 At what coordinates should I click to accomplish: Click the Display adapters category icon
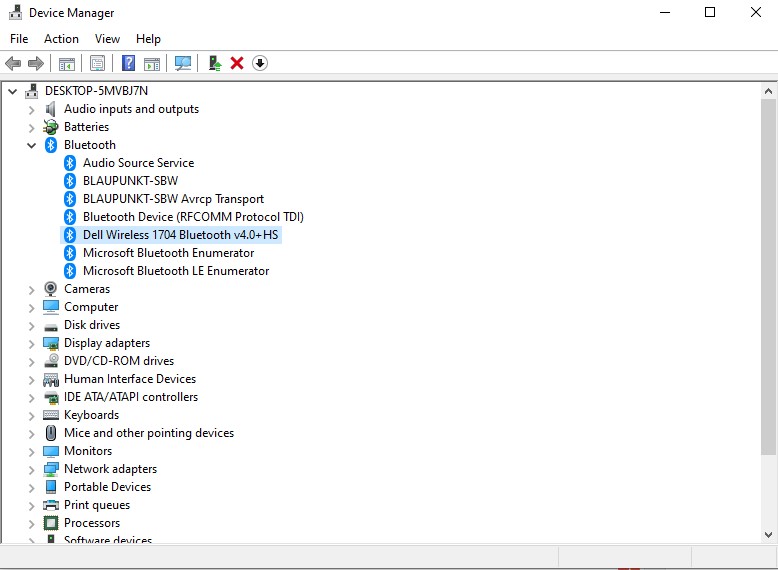tap(51, 343)
